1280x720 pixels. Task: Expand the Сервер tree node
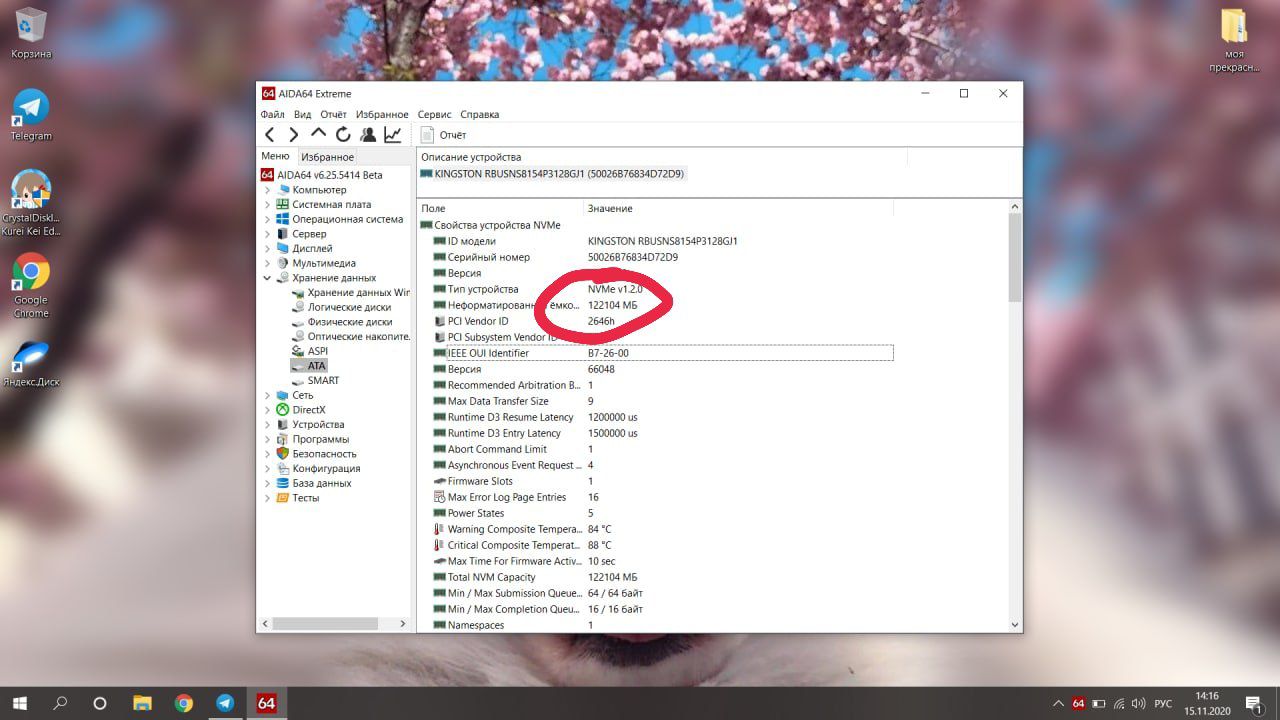[267, 234]
